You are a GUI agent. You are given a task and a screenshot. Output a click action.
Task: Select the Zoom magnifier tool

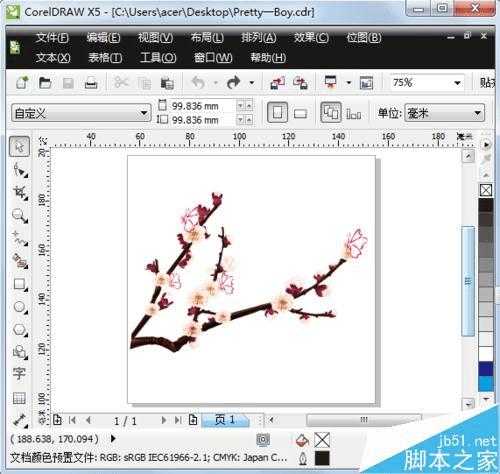tap(20, 216)
